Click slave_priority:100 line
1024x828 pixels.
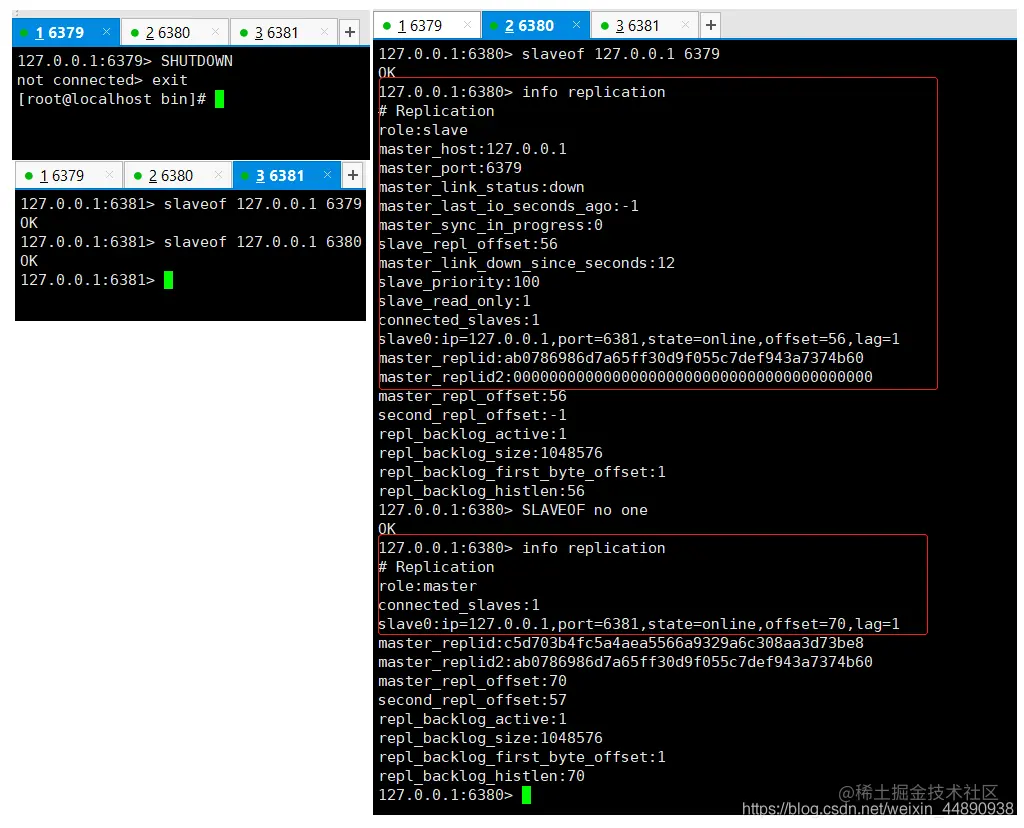(459, 281)
